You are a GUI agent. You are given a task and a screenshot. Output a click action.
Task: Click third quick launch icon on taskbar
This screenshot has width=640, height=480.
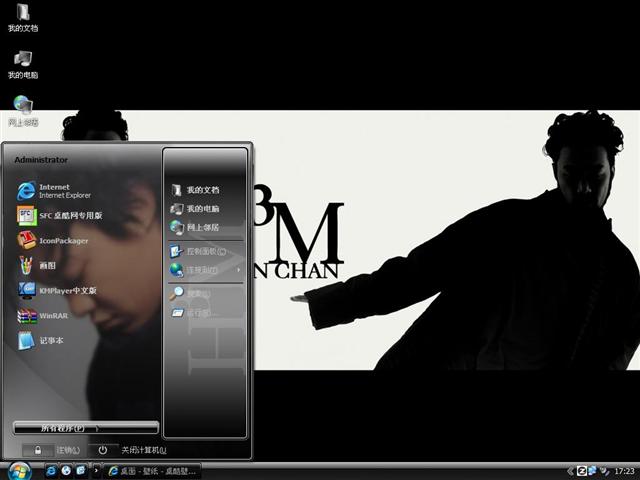(x=81, y=471)
